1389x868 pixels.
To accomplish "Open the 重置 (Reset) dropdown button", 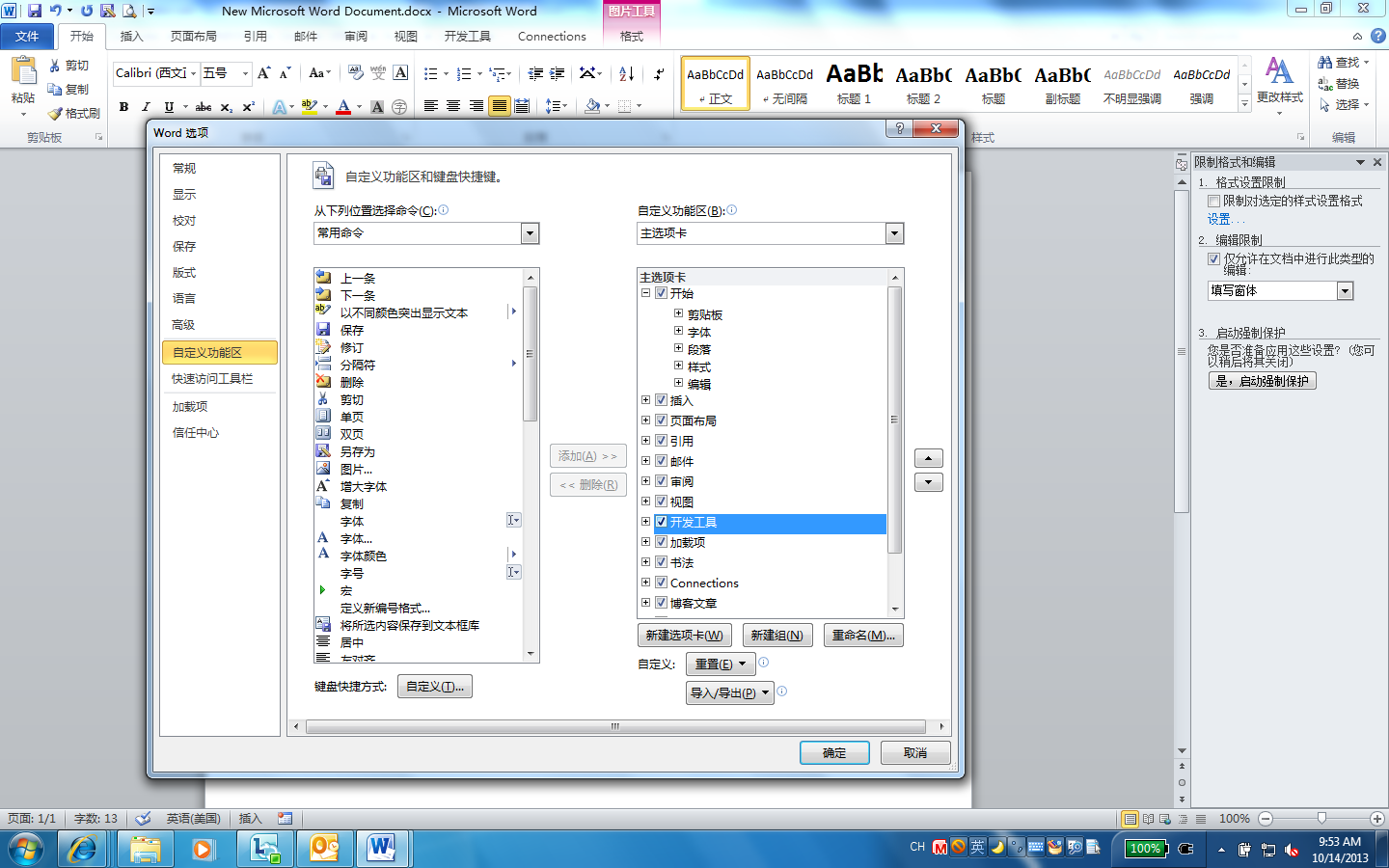I will click(720, 665).
